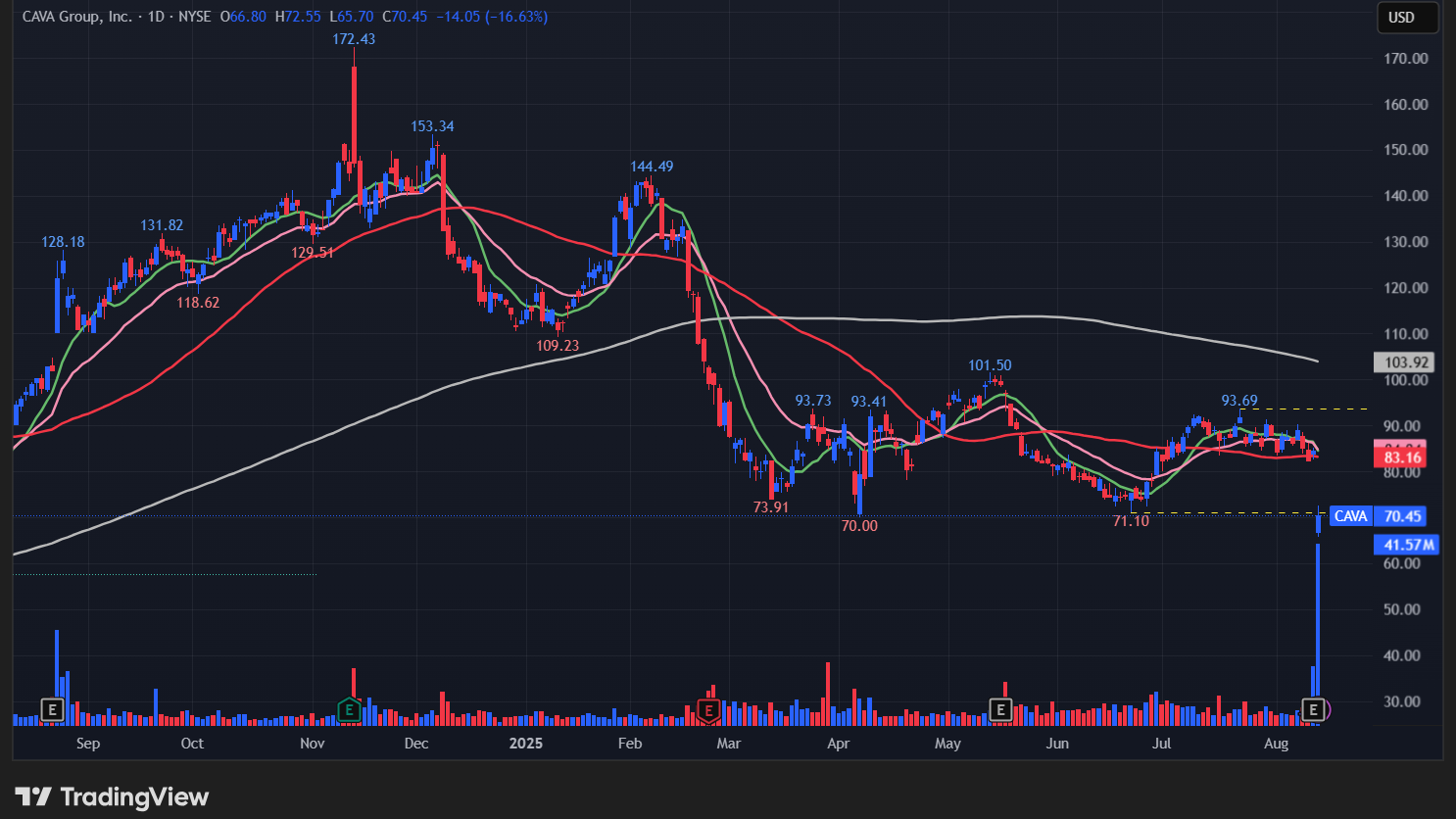Click the 70.00 pivot low label

pyautogui.click(x=860, y=526)
